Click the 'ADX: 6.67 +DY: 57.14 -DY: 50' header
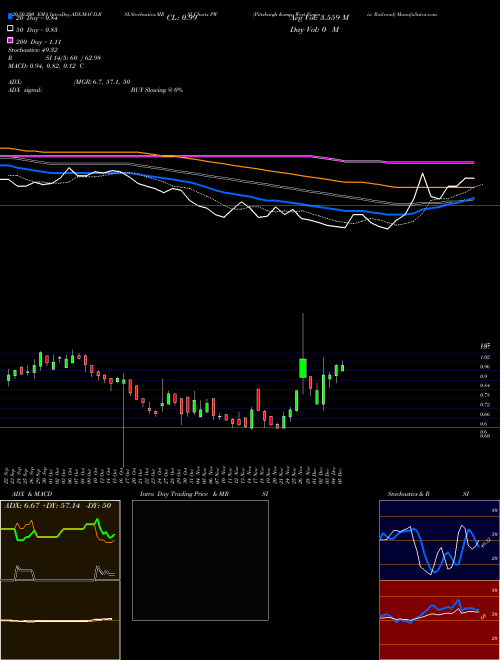The height and width of the screenshot is (660, 500). point(58,506)
